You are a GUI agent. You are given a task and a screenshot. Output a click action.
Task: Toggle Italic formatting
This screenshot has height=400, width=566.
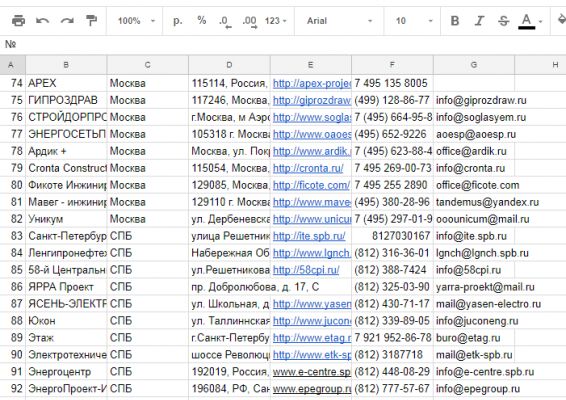pyautogui.click(x=479, y=21)
